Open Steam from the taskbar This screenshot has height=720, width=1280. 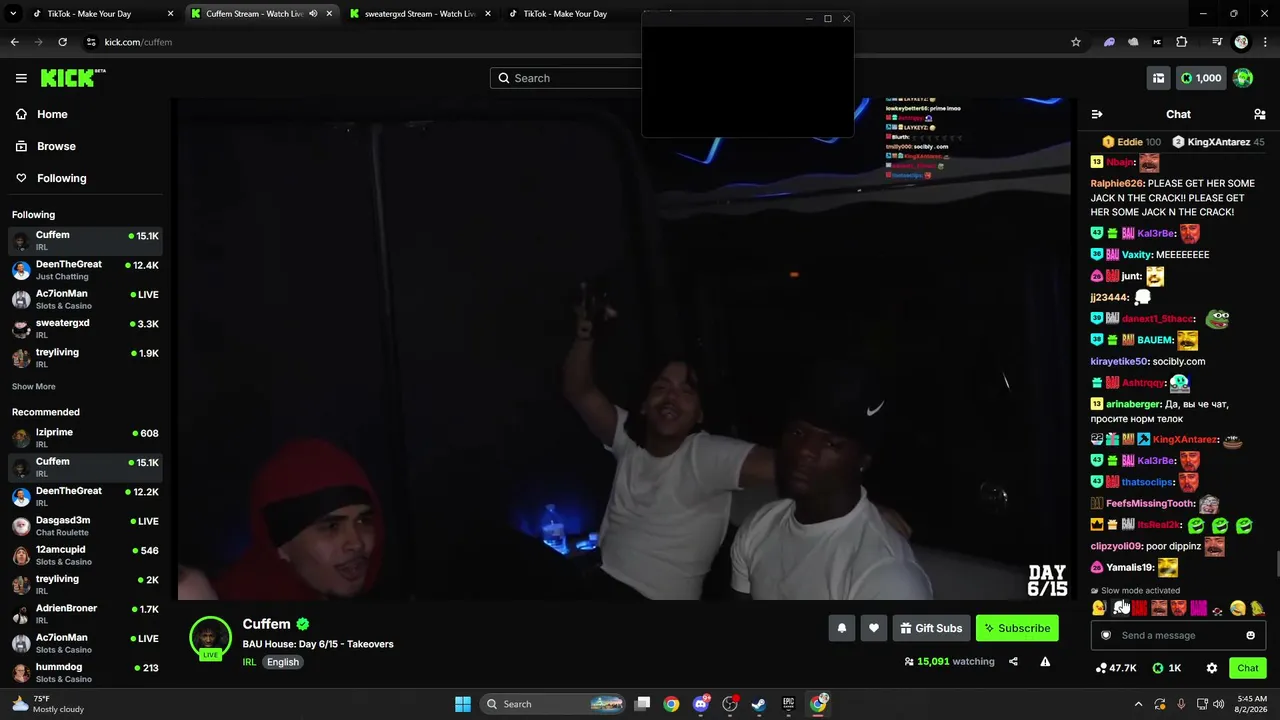759,704
